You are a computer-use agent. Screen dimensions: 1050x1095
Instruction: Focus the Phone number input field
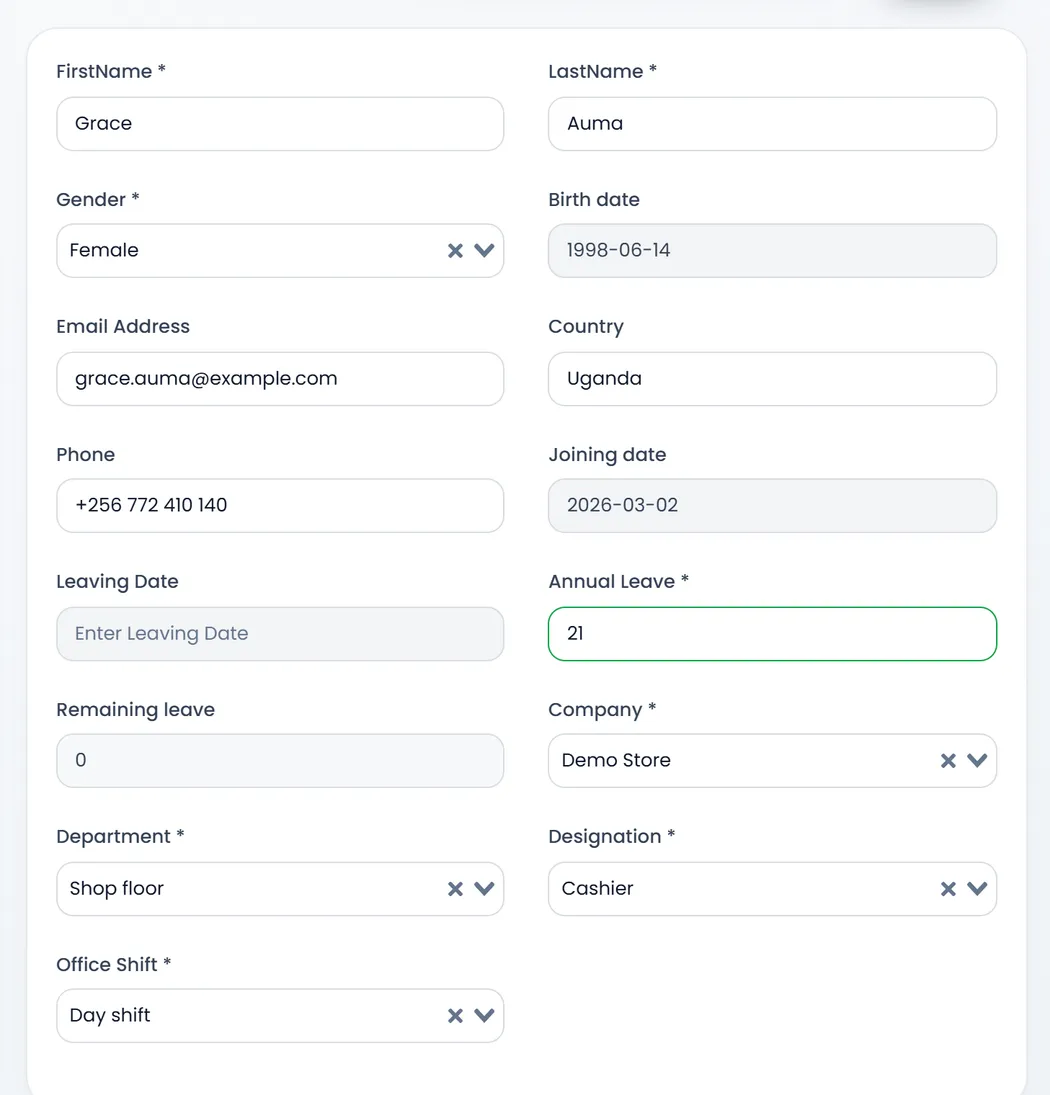[280, 506]
